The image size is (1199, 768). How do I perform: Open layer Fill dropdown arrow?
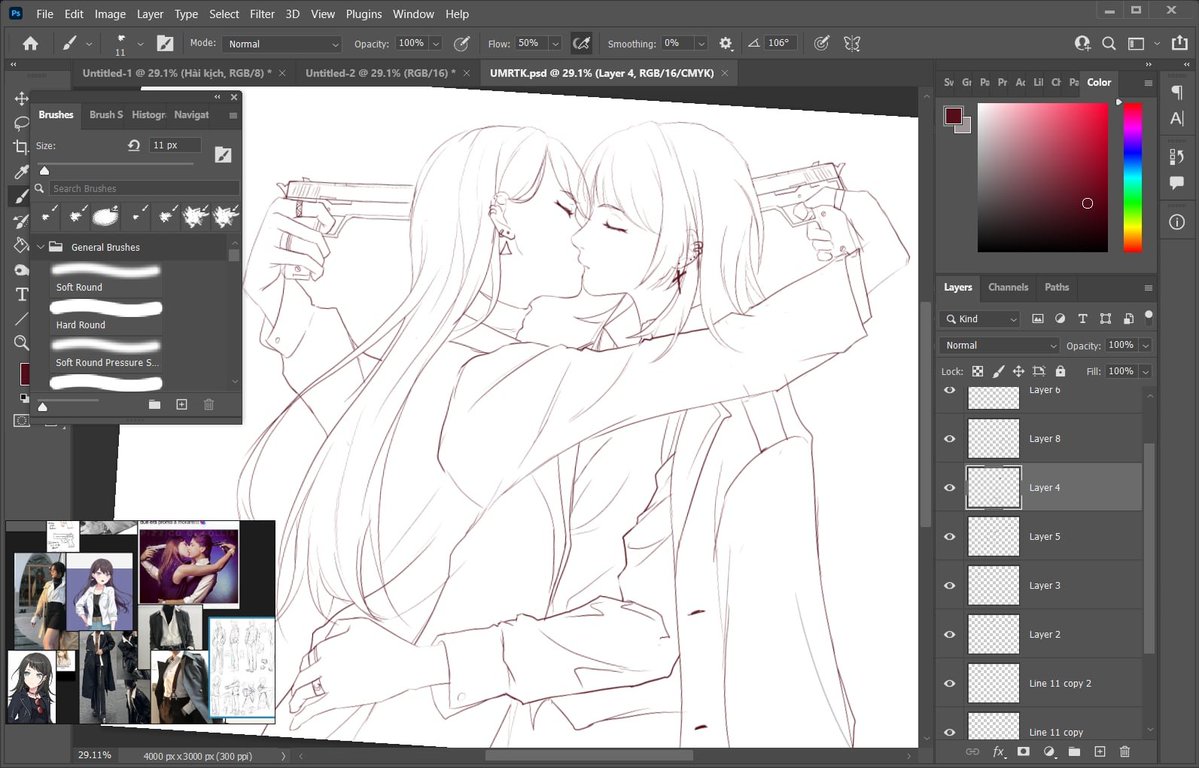(x=1145, y=371)
